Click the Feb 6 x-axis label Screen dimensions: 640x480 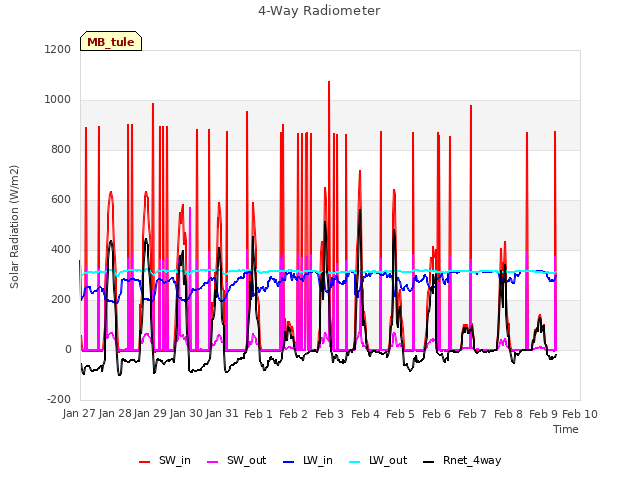tap(436, 414)
